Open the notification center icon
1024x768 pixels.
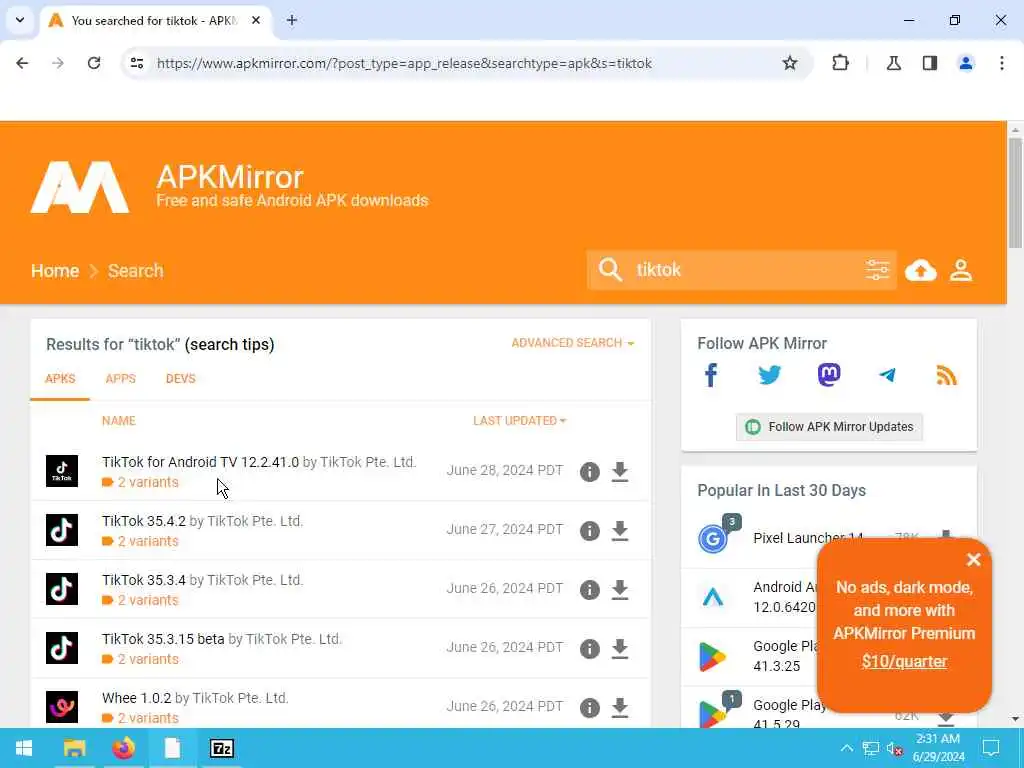coord(991,748)
